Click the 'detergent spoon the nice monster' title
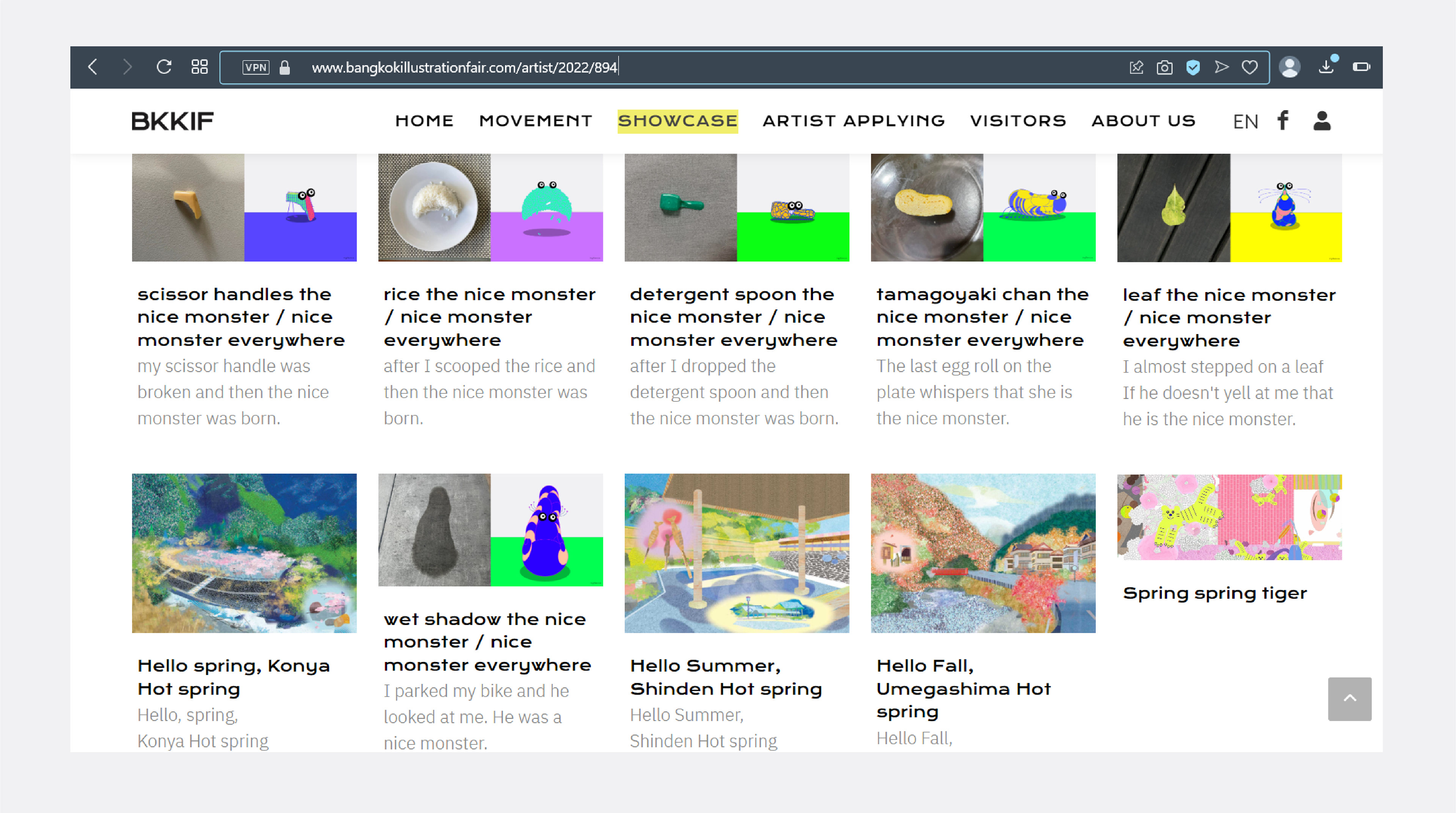 tap(734, 317)
